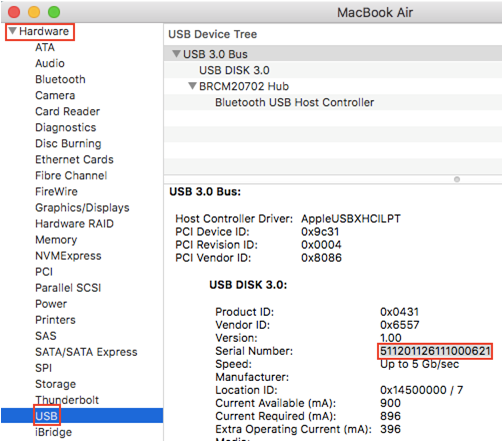
Task: Select Storage in the sidebar
Action: coord(55,384)
